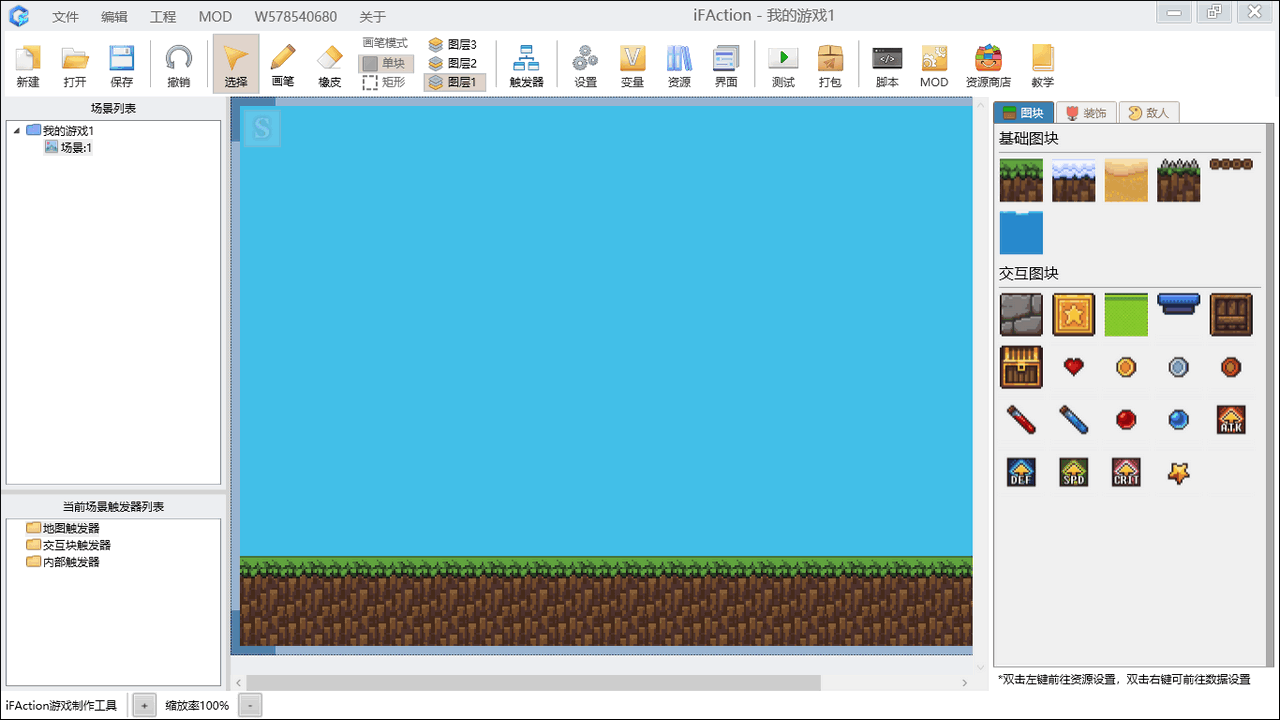
Task: Run the game with 测试 icon
Action: tap(783, 66)
